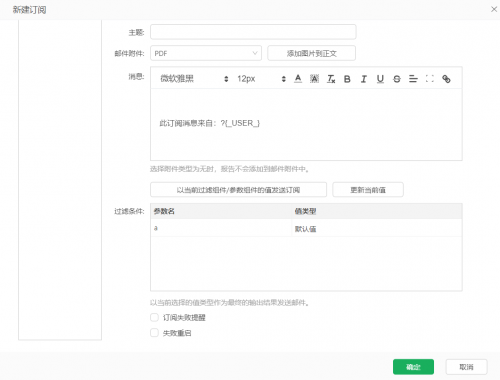Click the font color icon

click(298, 79)
